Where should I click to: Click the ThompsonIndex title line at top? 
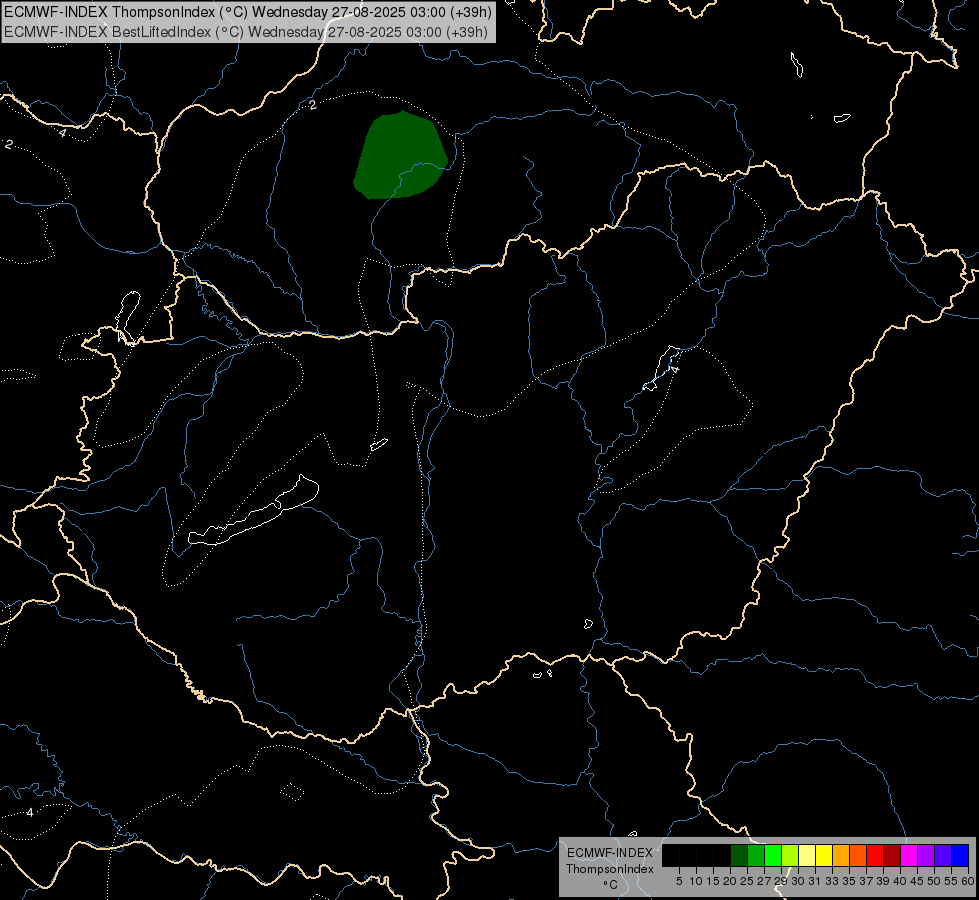(248, 11)
